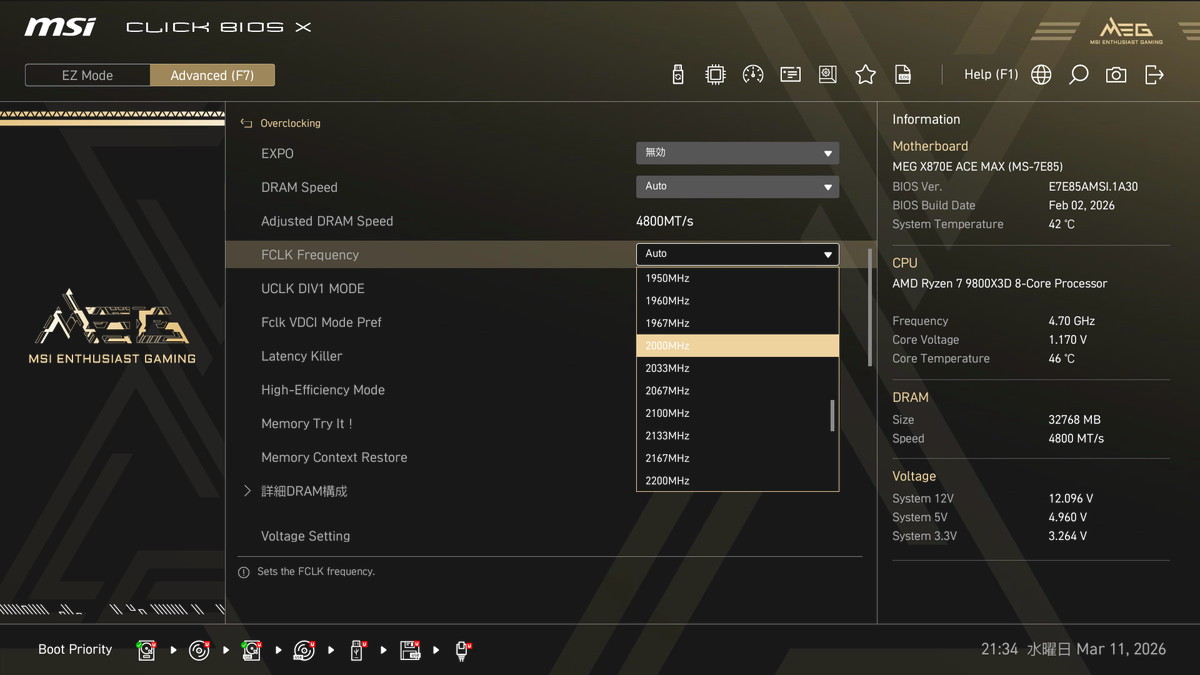Screen dimensions: 1200x675
Task: Click the floppy disk boot device icon
Action: 410,651
